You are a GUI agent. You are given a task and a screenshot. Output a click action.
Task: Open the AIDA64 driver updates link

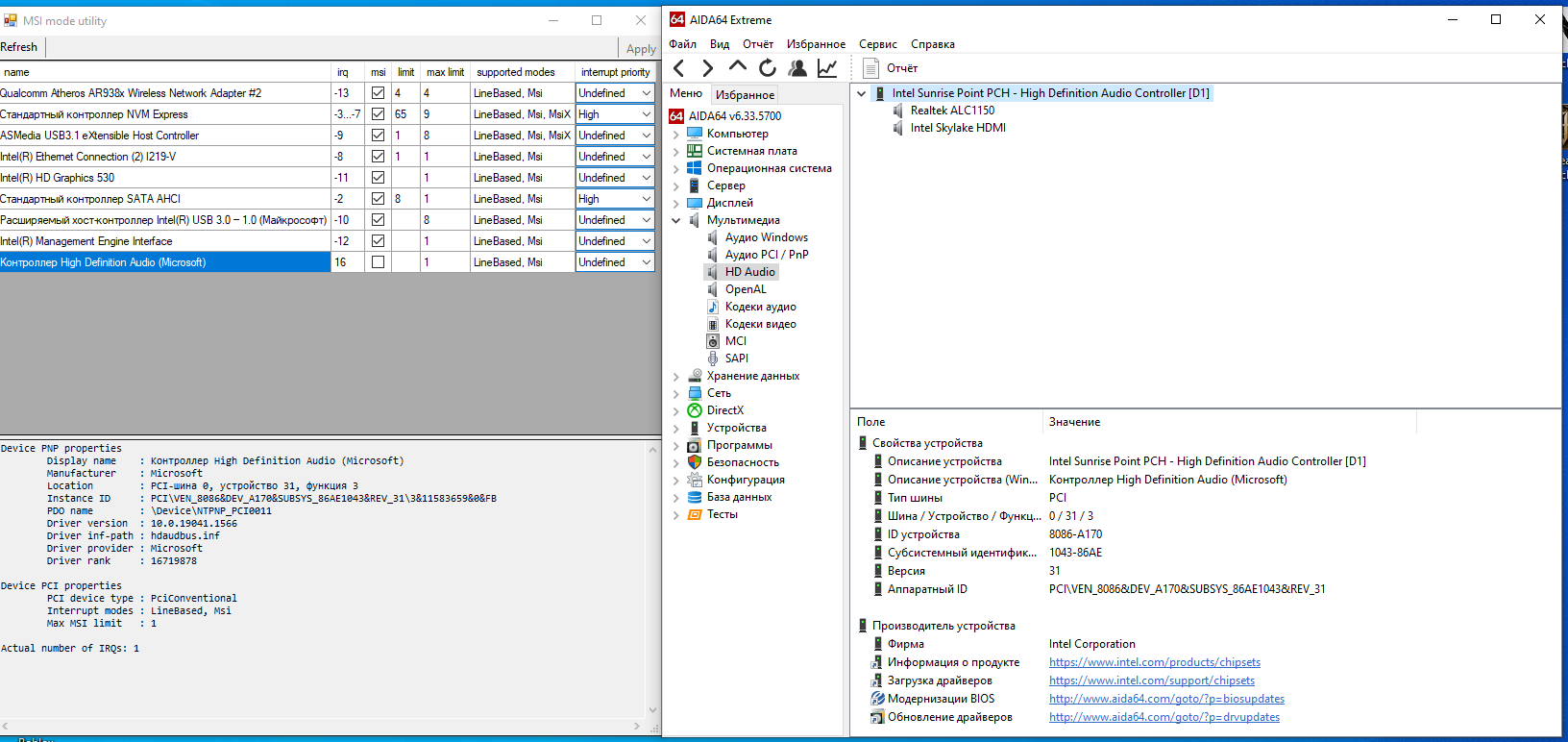pos(1164,717)
